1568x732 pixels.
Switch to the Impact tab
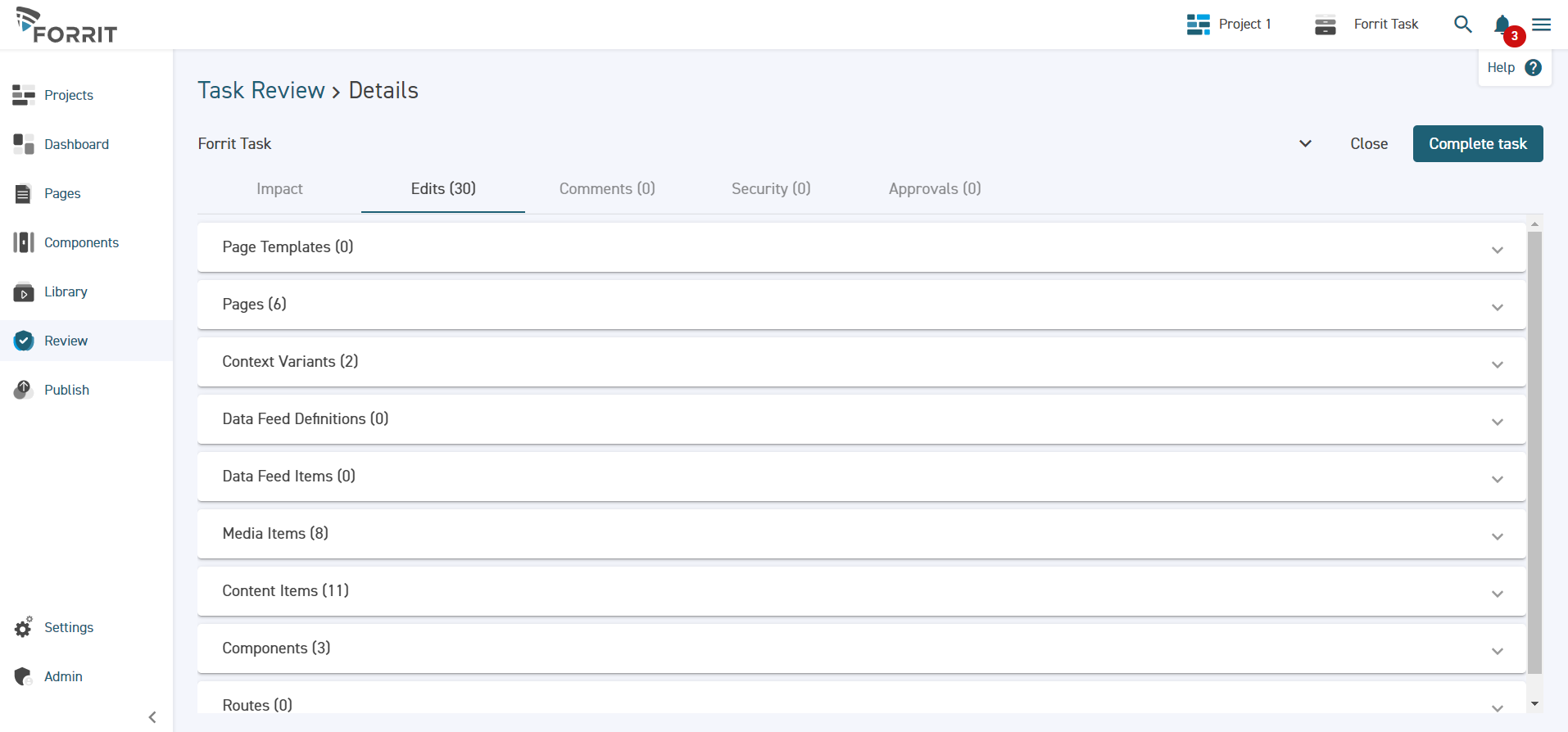[x=279, y=189]
